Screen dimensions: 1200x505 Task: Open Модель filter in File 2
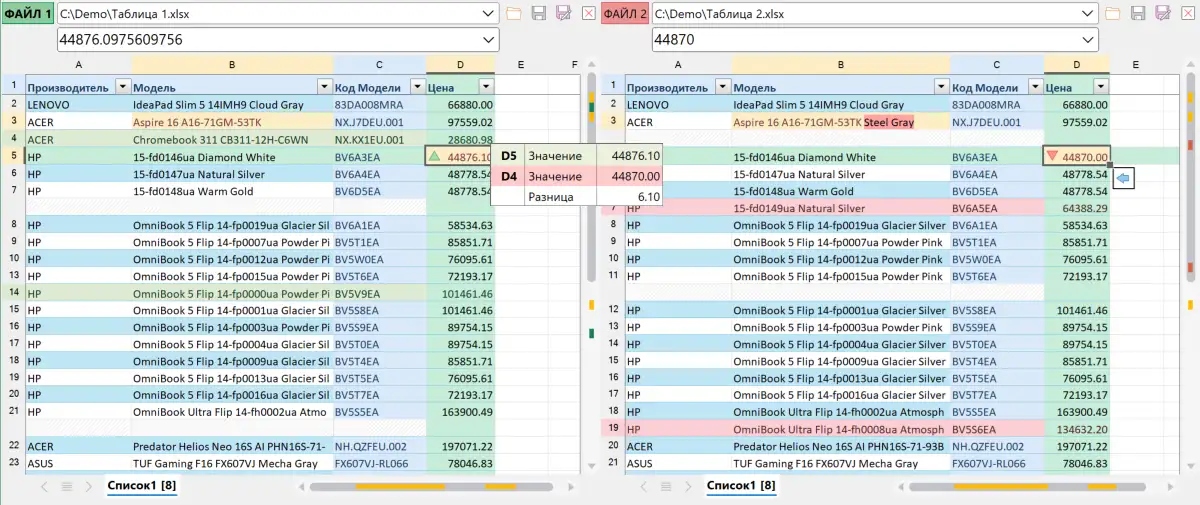coord(941,87)
